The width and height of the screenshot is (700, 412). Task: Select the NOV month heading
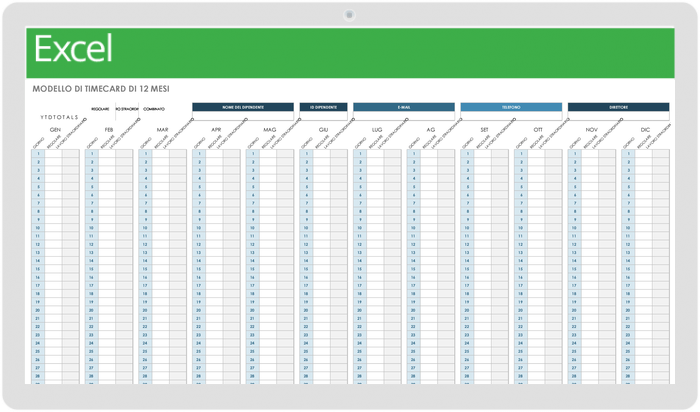click(x=592, y=129)
